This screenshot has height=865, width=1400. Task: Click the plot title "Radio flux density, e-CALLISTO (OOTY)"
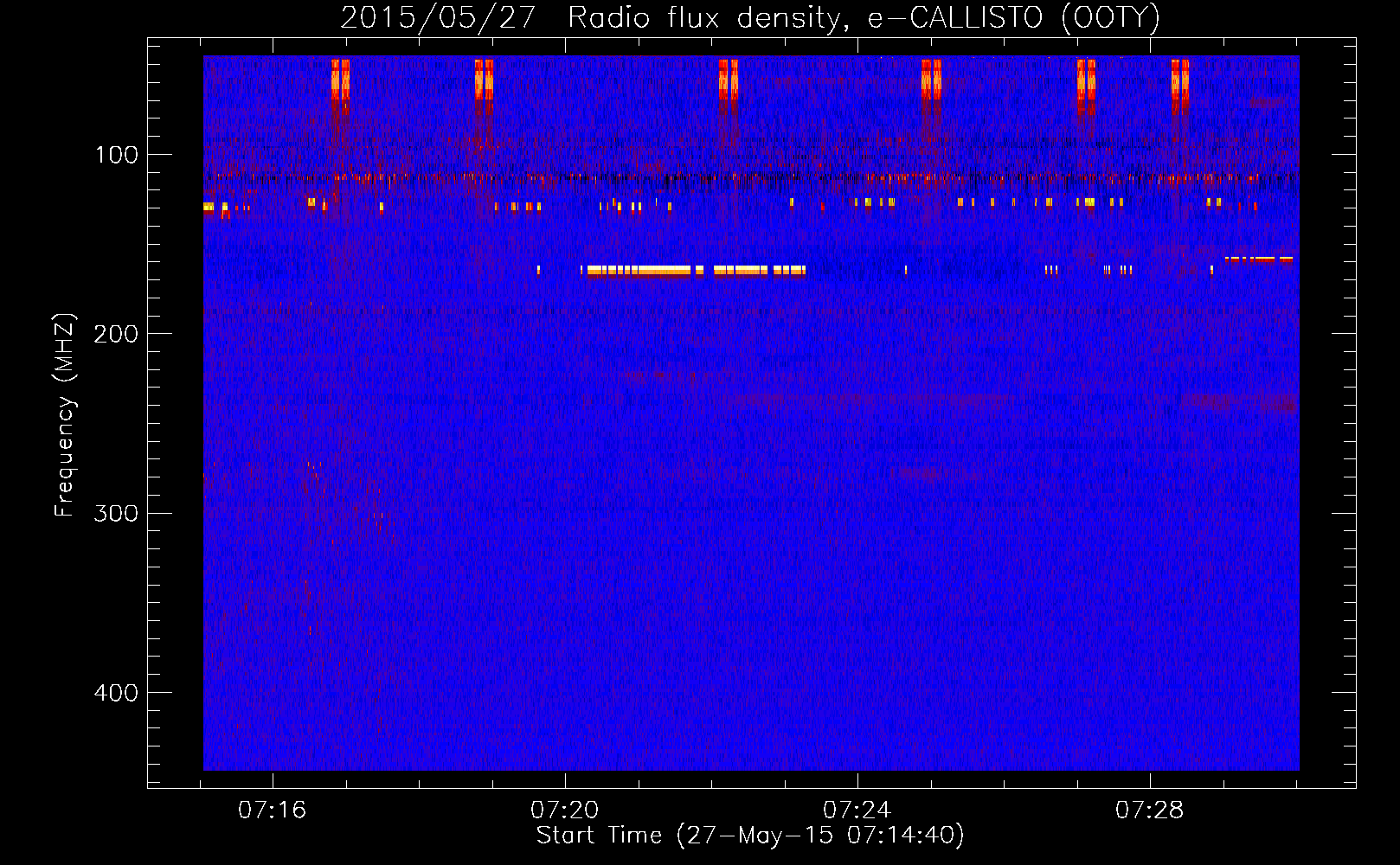pyautogui.click(x=864, y=18)
